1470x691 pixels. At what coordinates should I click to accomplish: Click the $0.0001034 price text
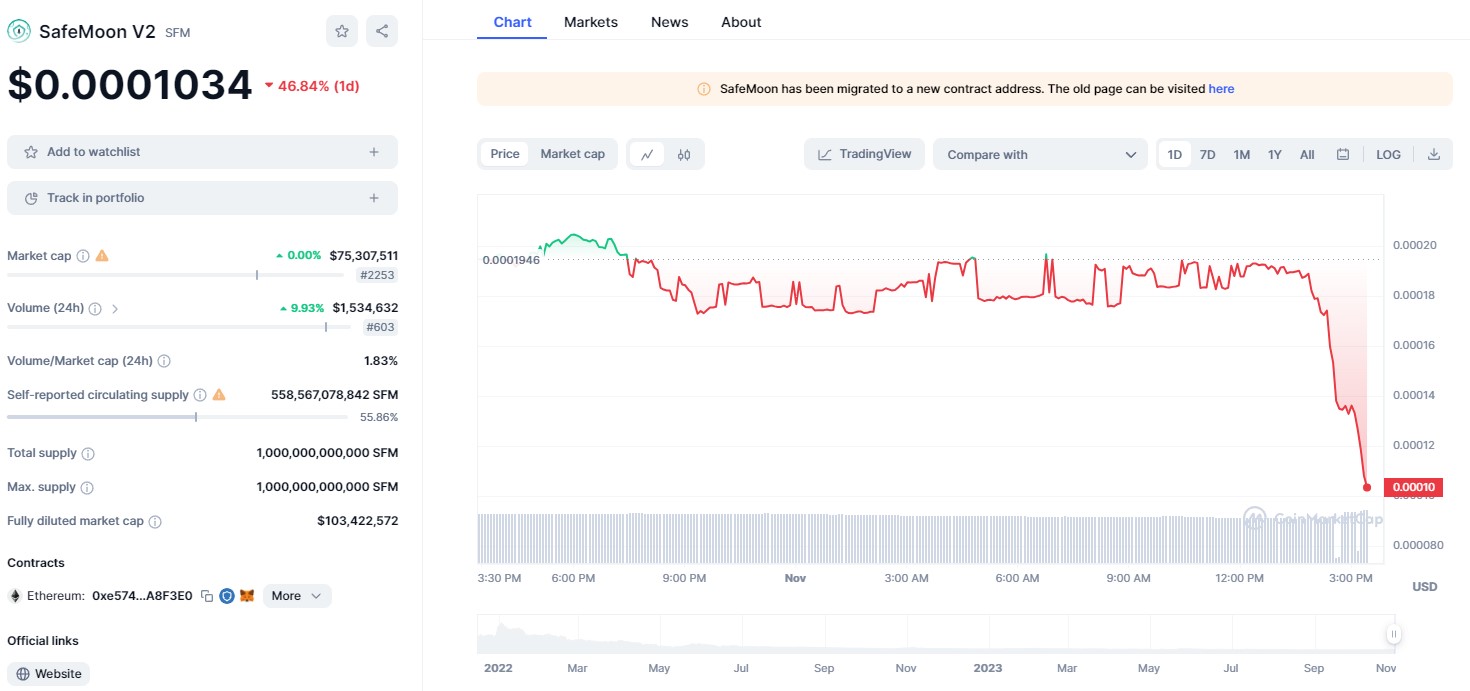click(130, 84)
